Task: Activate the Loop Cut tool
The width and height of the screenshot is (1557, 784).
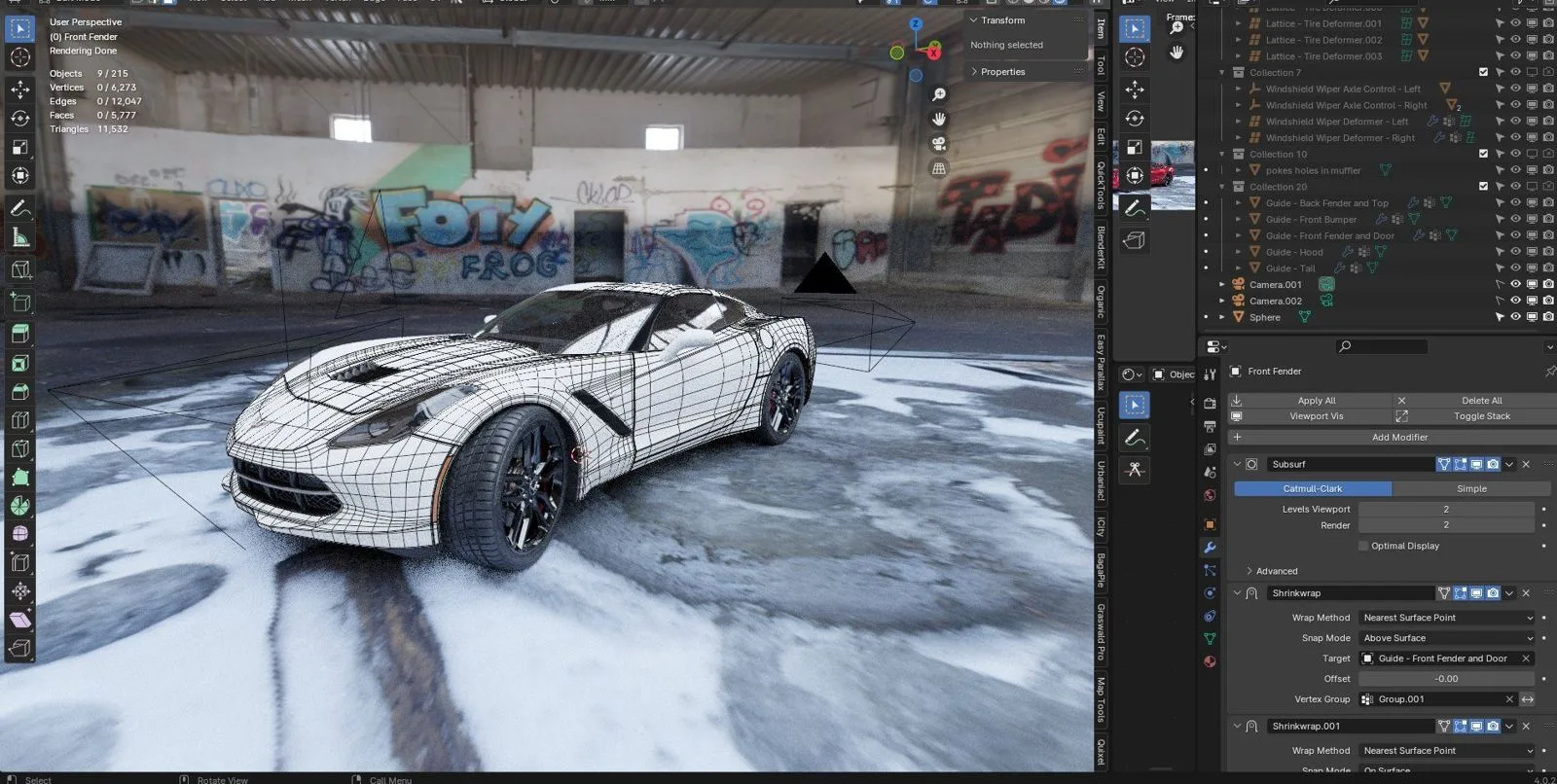Action: pyautogui.click(x=20, y=420)
